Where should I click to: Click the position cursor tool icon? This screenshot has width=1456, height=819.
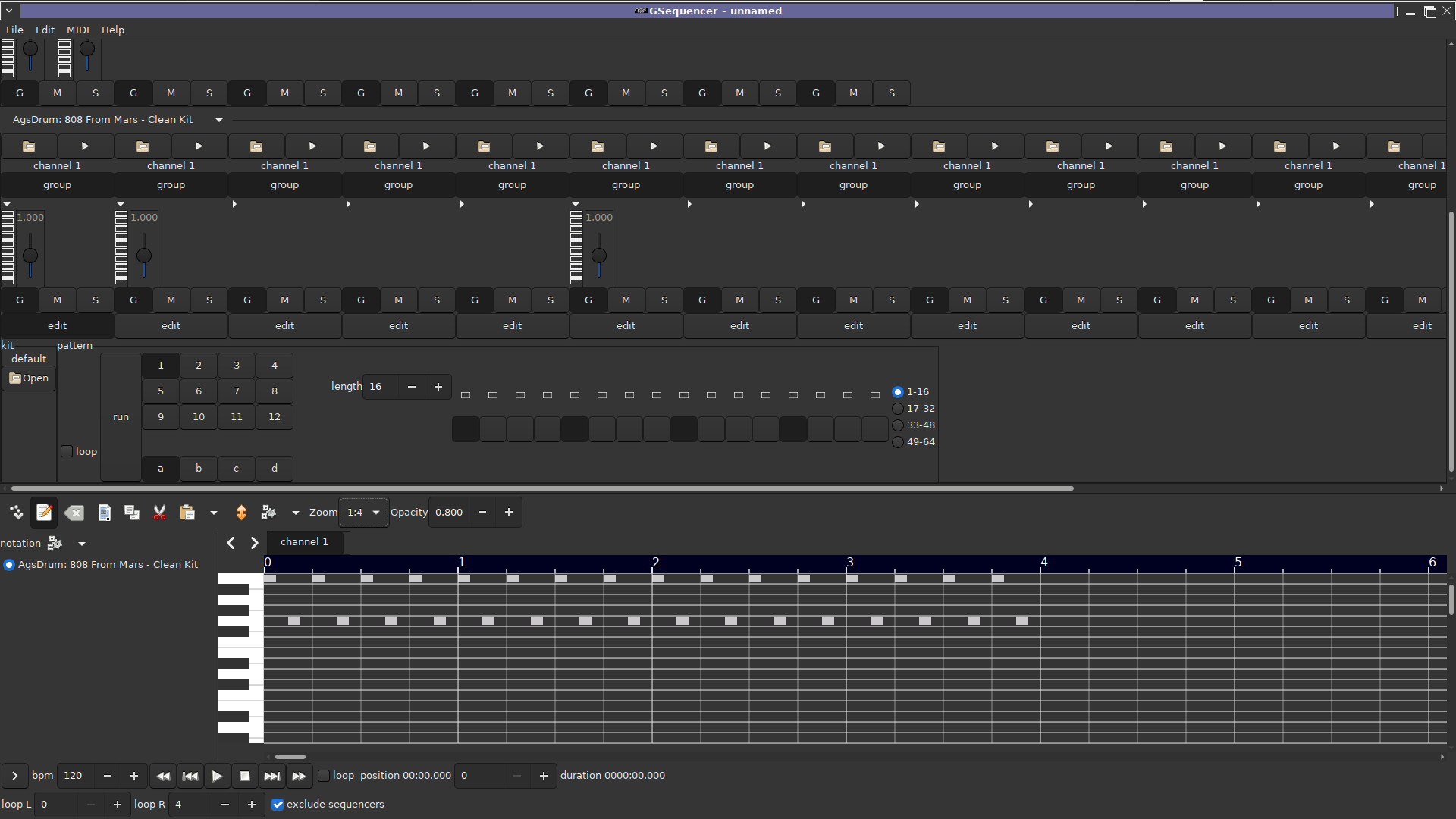click(x=16, y=513)
